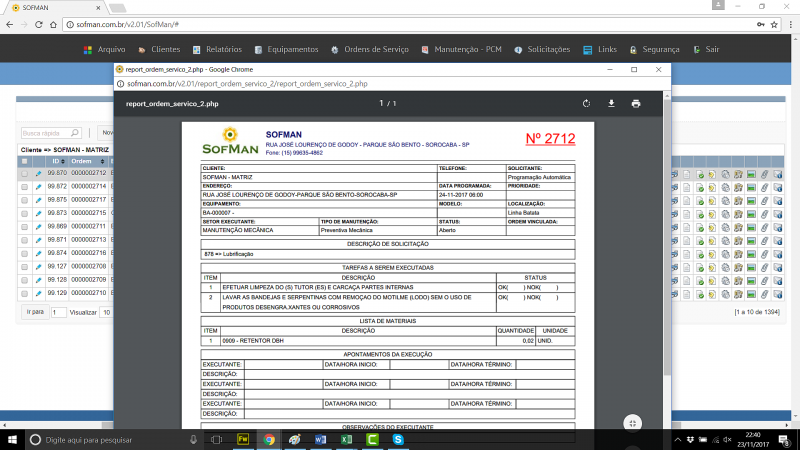Launch Excel from the Windows taskbar

(x=345, y=439)
